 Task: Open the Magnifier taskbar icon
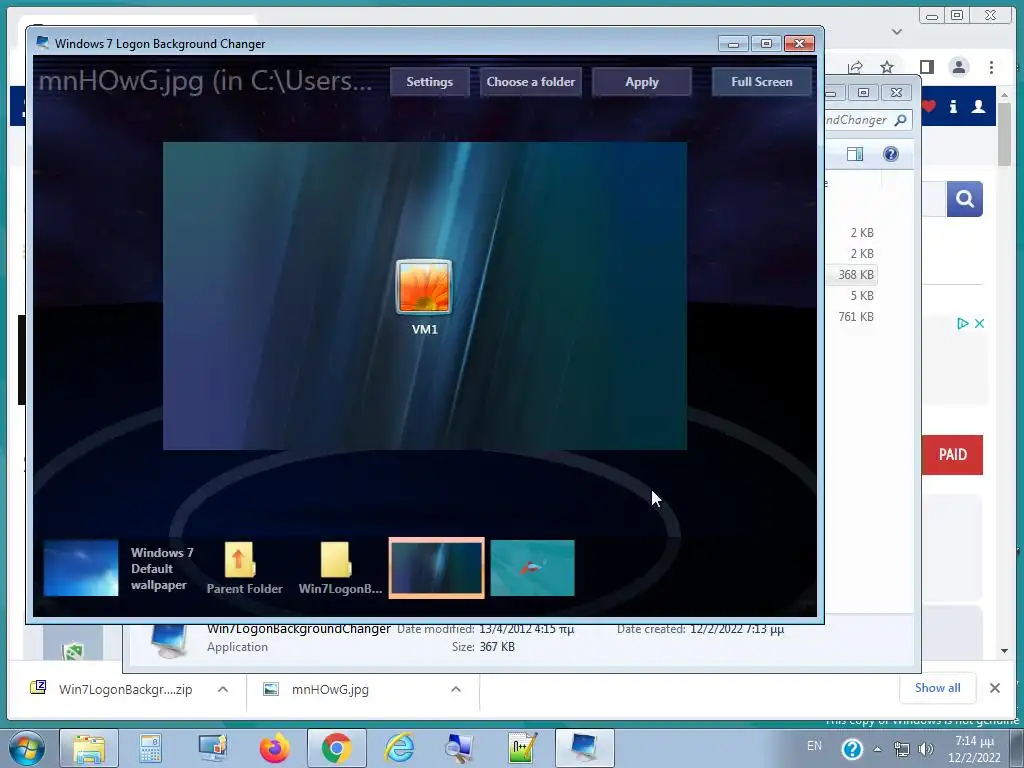click(459, 748)
